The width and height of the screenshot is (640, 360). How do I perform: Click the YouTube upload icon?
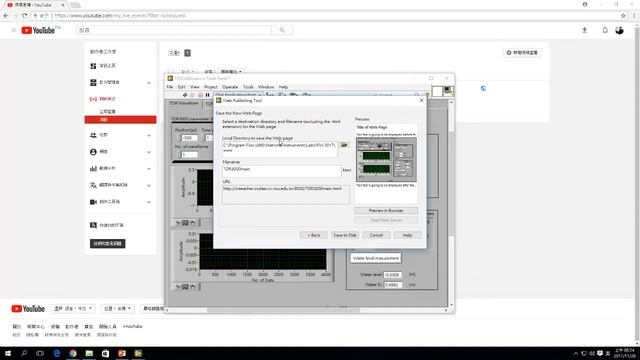pos(584,30)
